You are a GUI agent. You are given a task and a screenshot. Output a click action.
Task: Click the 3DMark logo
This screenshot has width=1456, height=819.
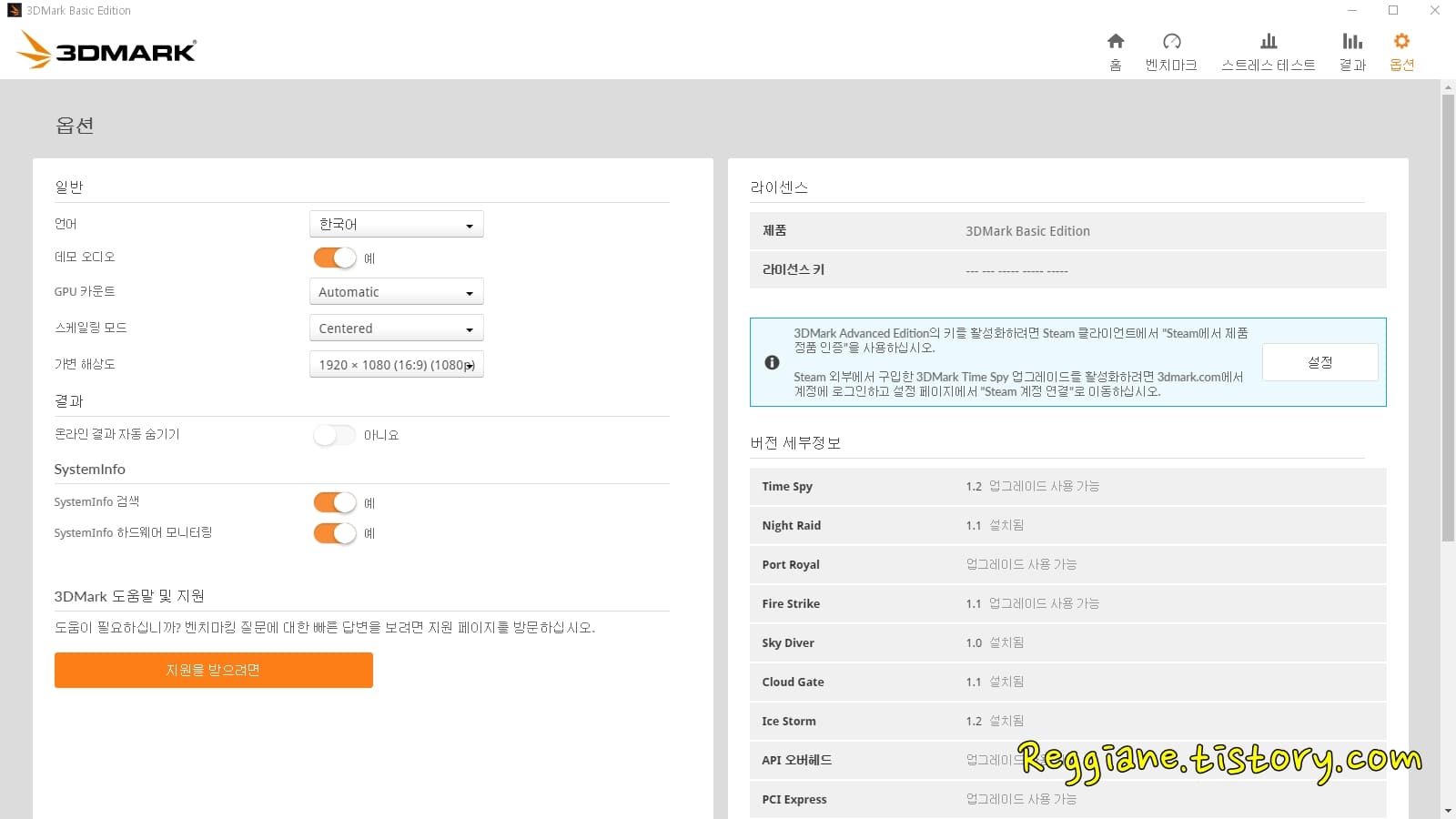106,49
